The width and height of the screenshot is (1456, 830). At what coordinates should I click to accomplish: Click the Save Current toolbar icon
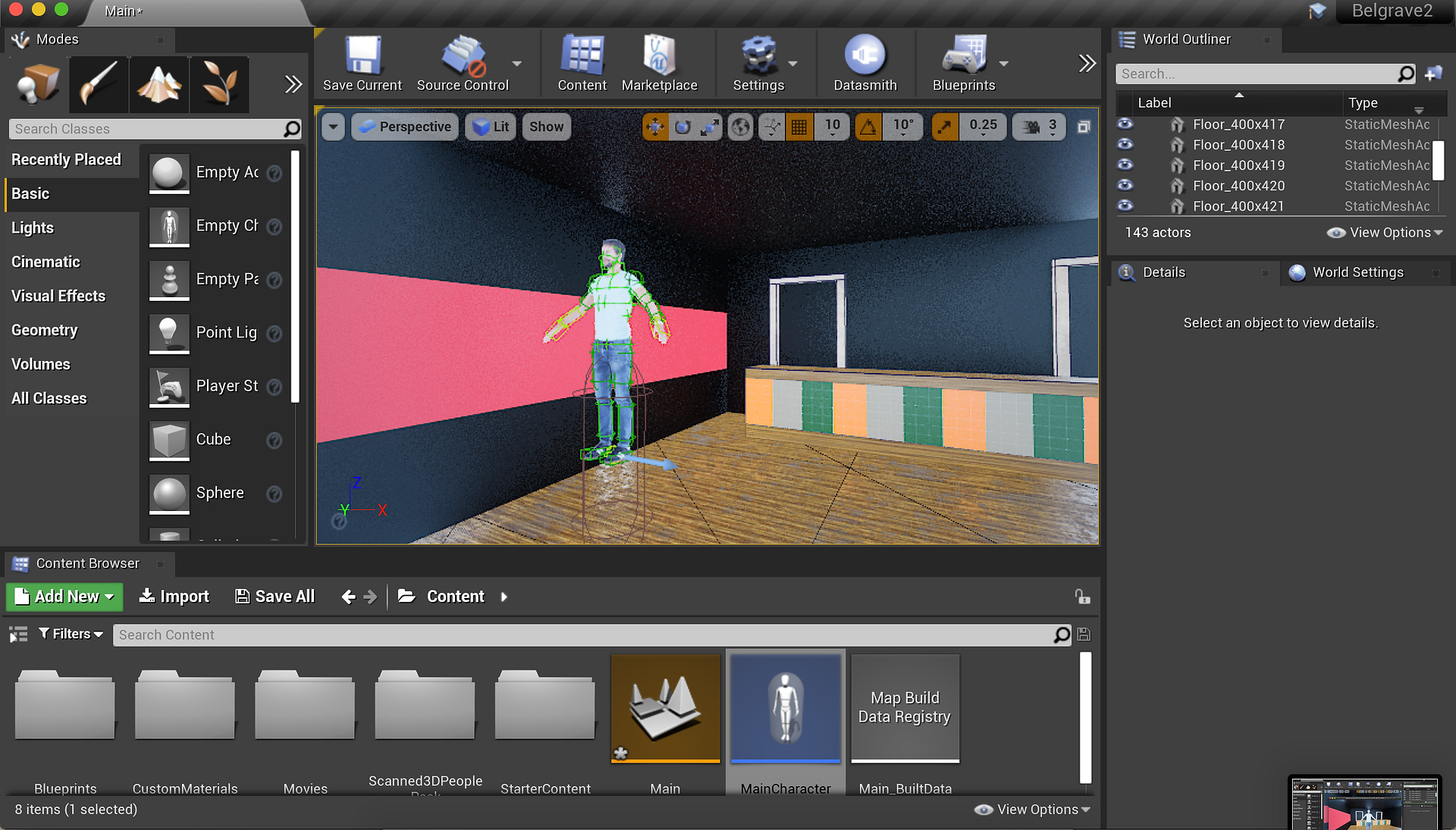tap(362, 64)
